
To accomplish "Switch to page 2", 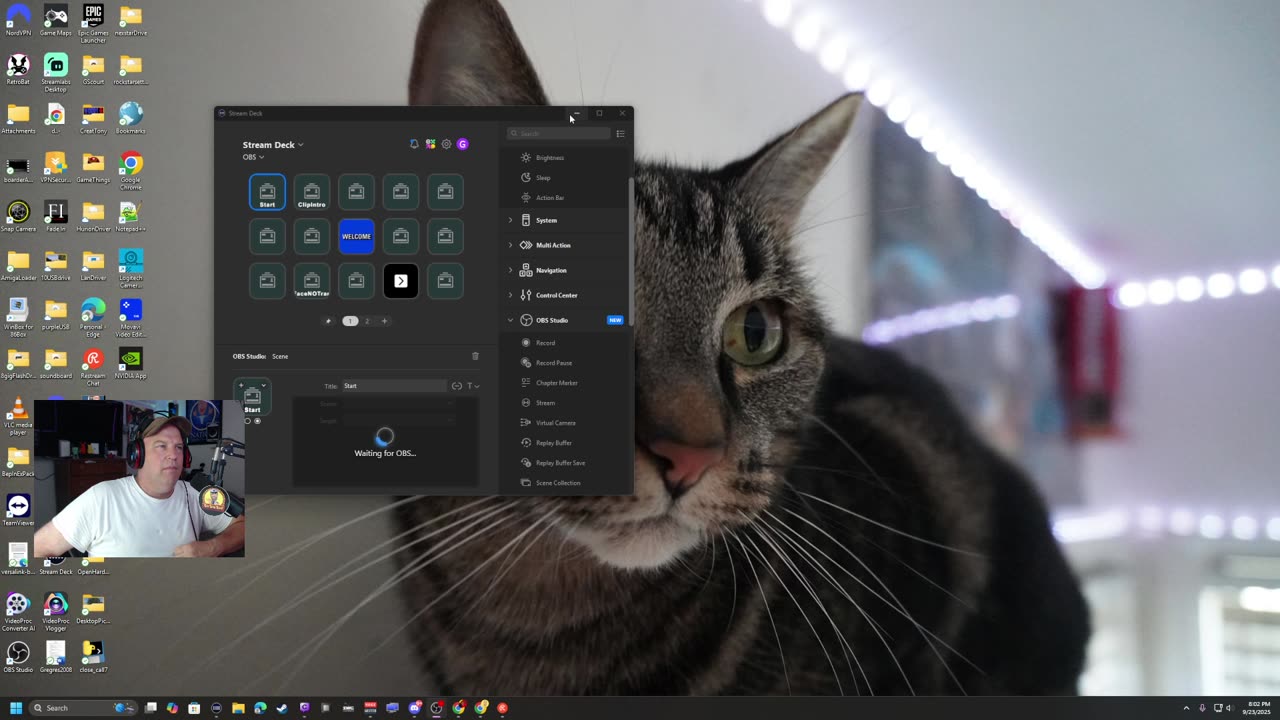I will (367, 321).
